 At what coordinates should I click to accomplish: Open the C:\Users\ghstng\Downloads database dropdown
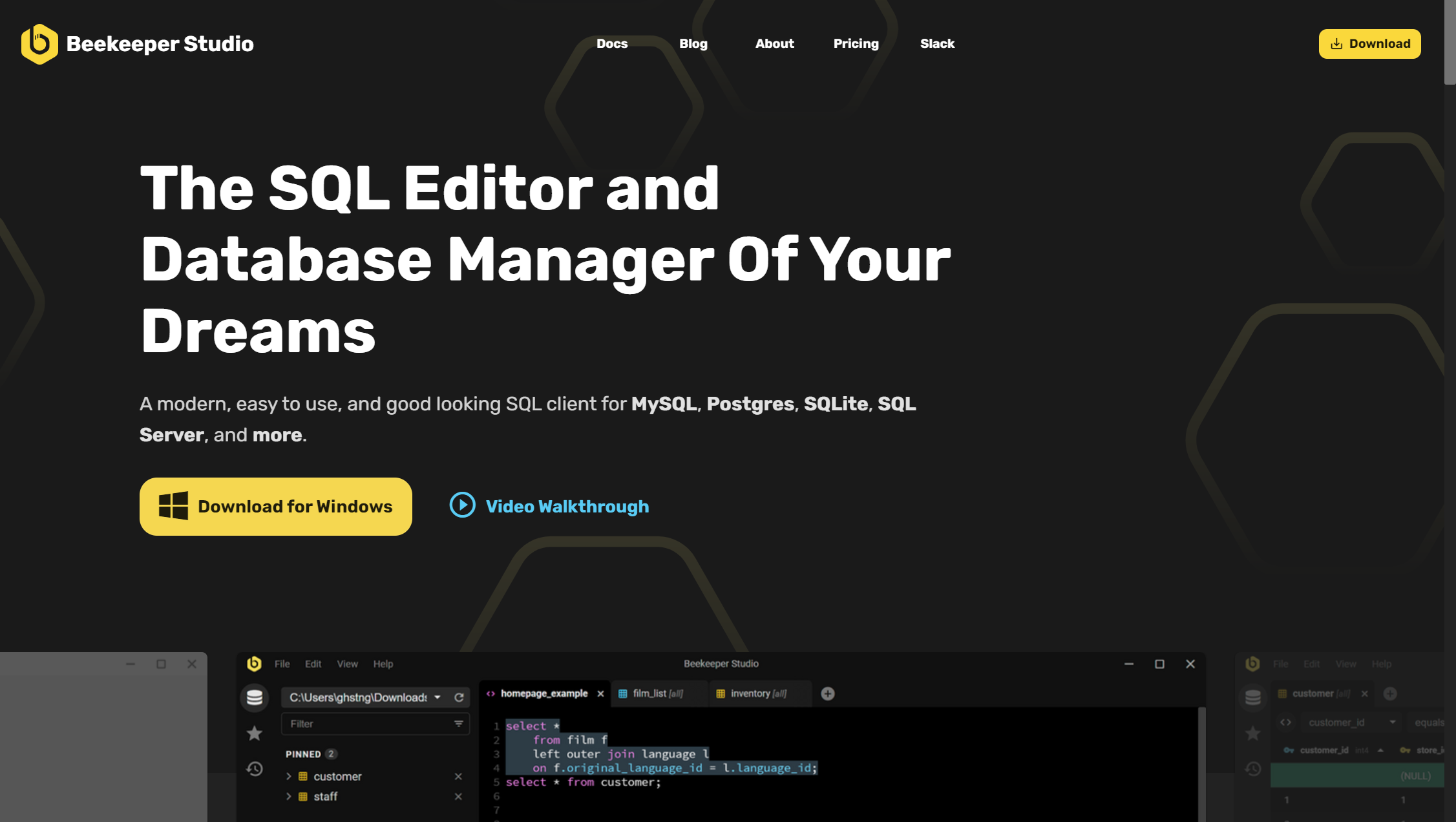(x=364, y=697)
